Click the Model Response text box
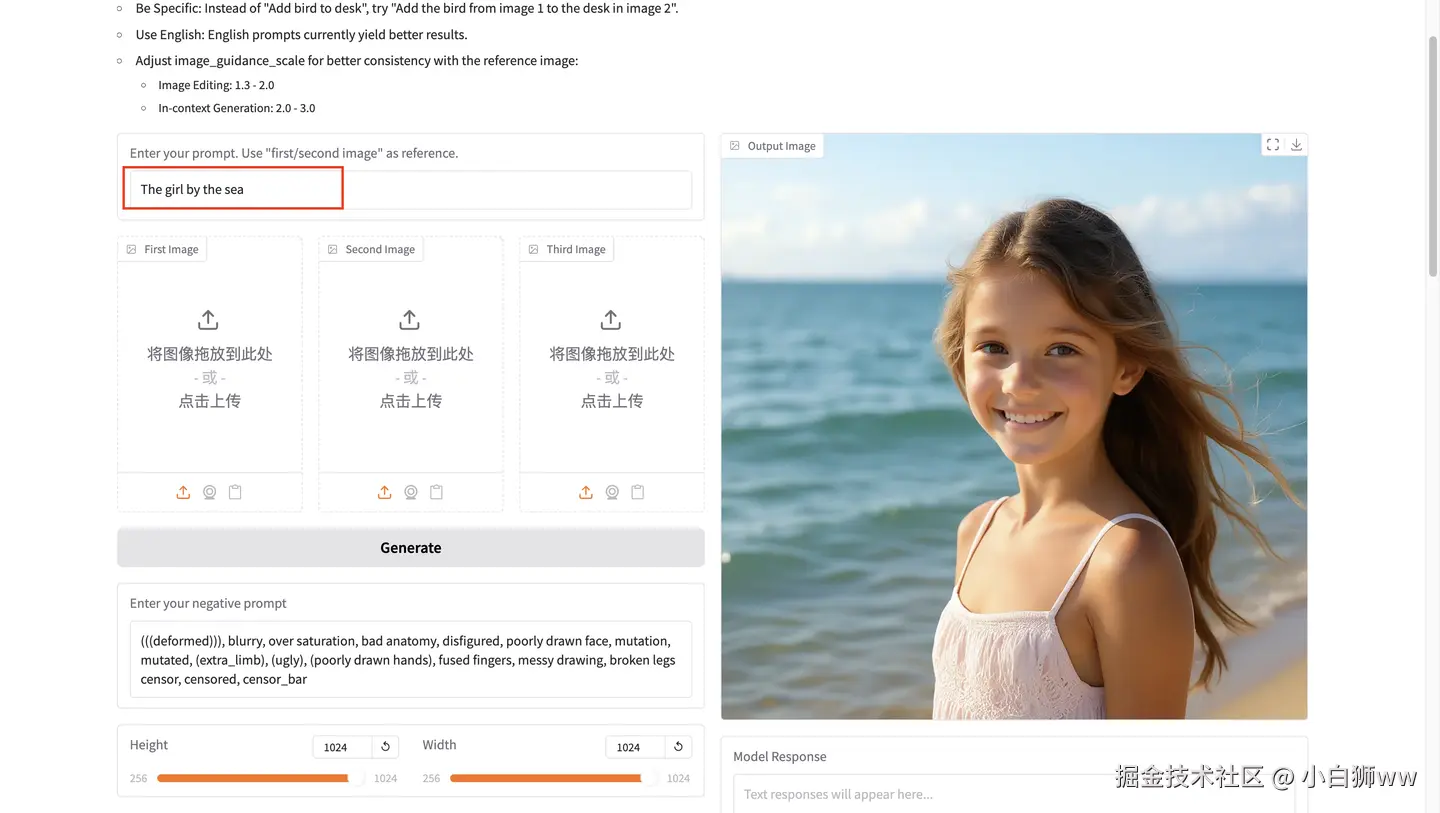Screen dimensions: 1440x813 pyautogui.click(x=1014, y=793)
